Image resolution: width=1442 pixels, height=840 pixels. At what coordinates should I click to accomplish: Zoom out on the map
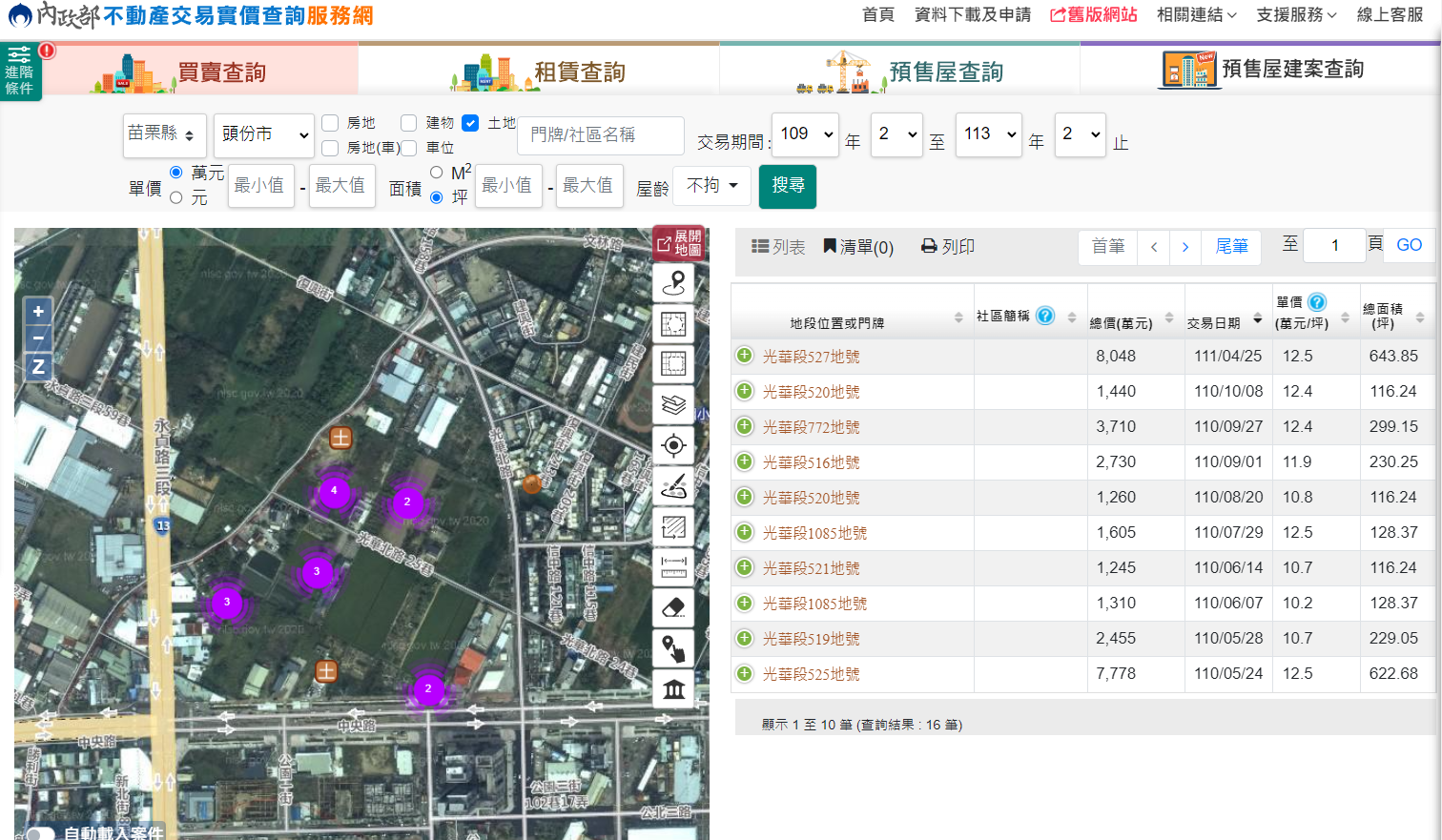point(38,338)
